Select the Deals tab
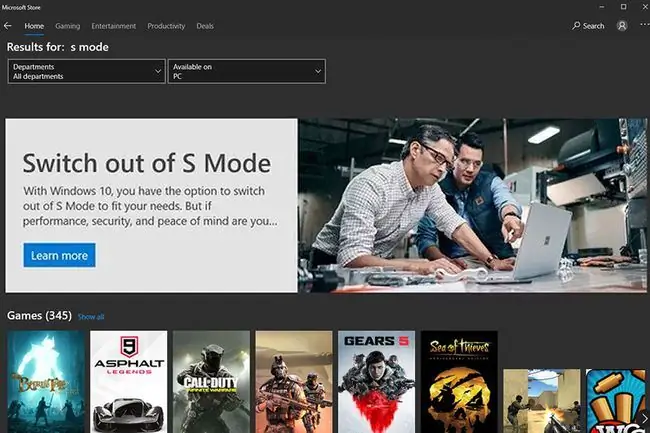The width and height of the screenshot is (650, 433). (205, 26)
